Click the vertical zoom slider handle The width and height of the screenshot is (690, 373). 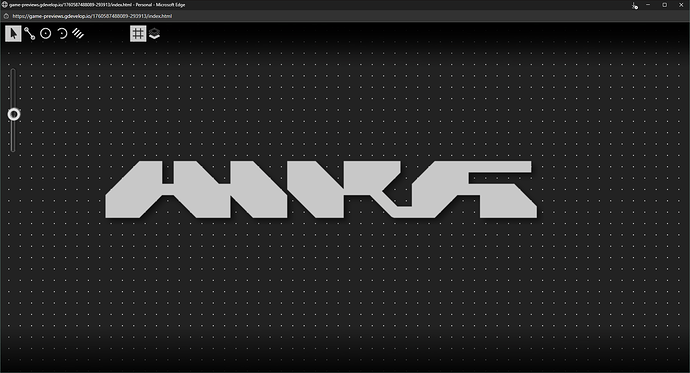point(14,115)
